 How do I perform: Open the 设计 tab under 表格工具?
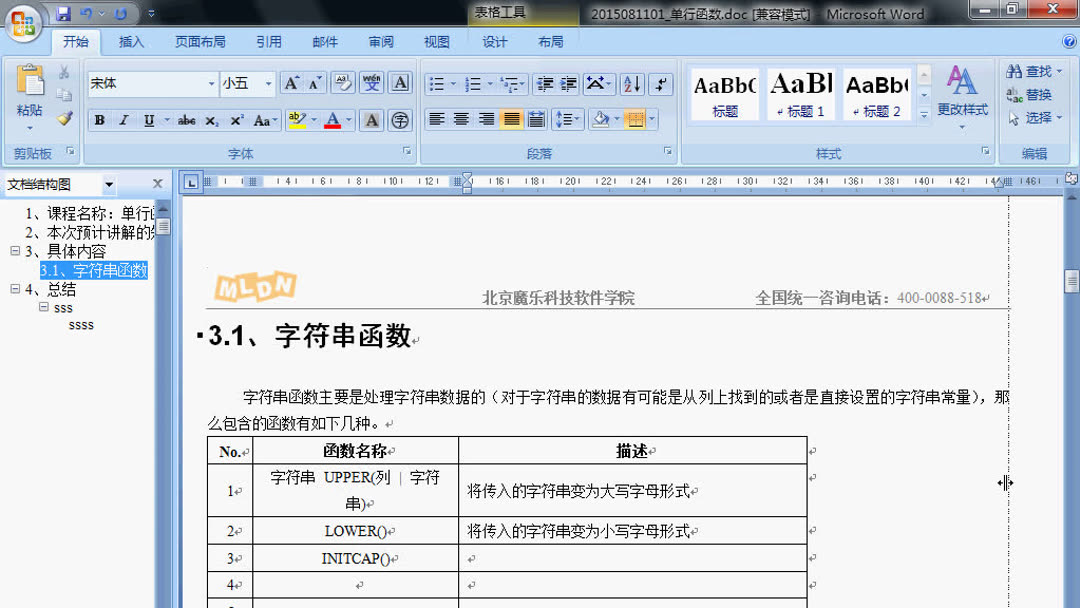(494, 41)
